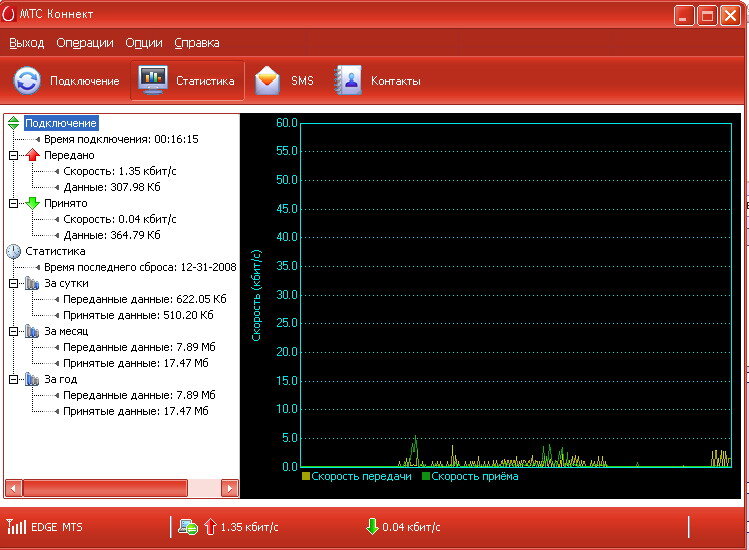The image size is (749, 550).
Task: Click '0.04 кбит/с' in status bar
Action: (x=411, y=527)
